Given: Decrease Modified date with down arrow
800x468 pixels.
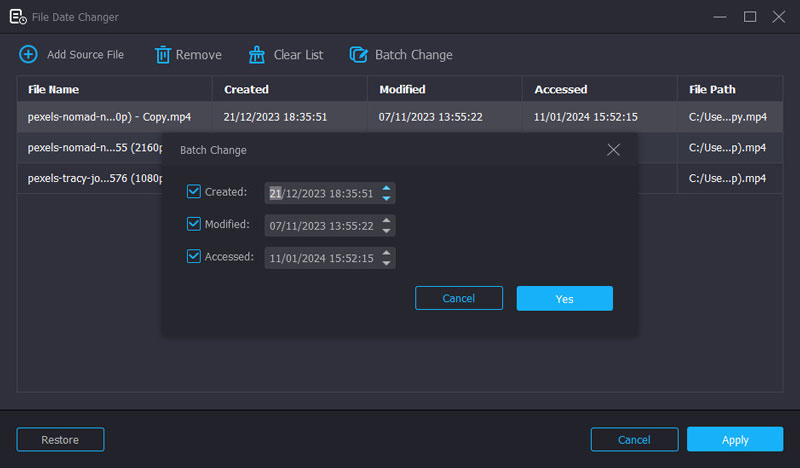Looking at the screenshot, I should click(x=387, y=231).
